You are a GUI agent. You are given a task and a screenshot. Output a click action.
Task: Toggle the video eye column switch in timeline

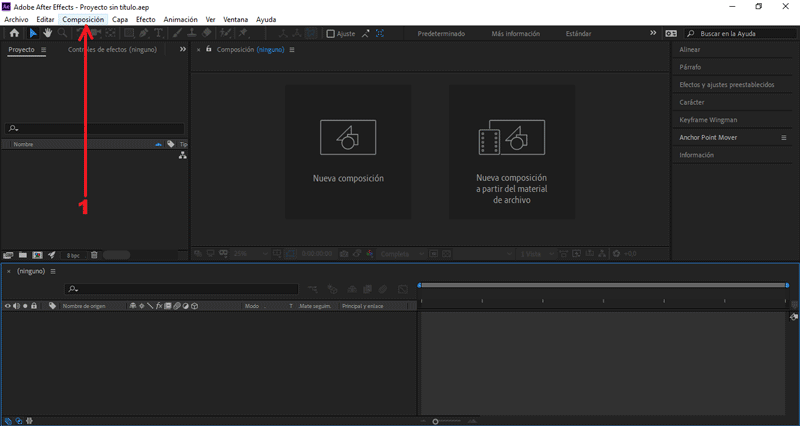(x=8, y=306)
